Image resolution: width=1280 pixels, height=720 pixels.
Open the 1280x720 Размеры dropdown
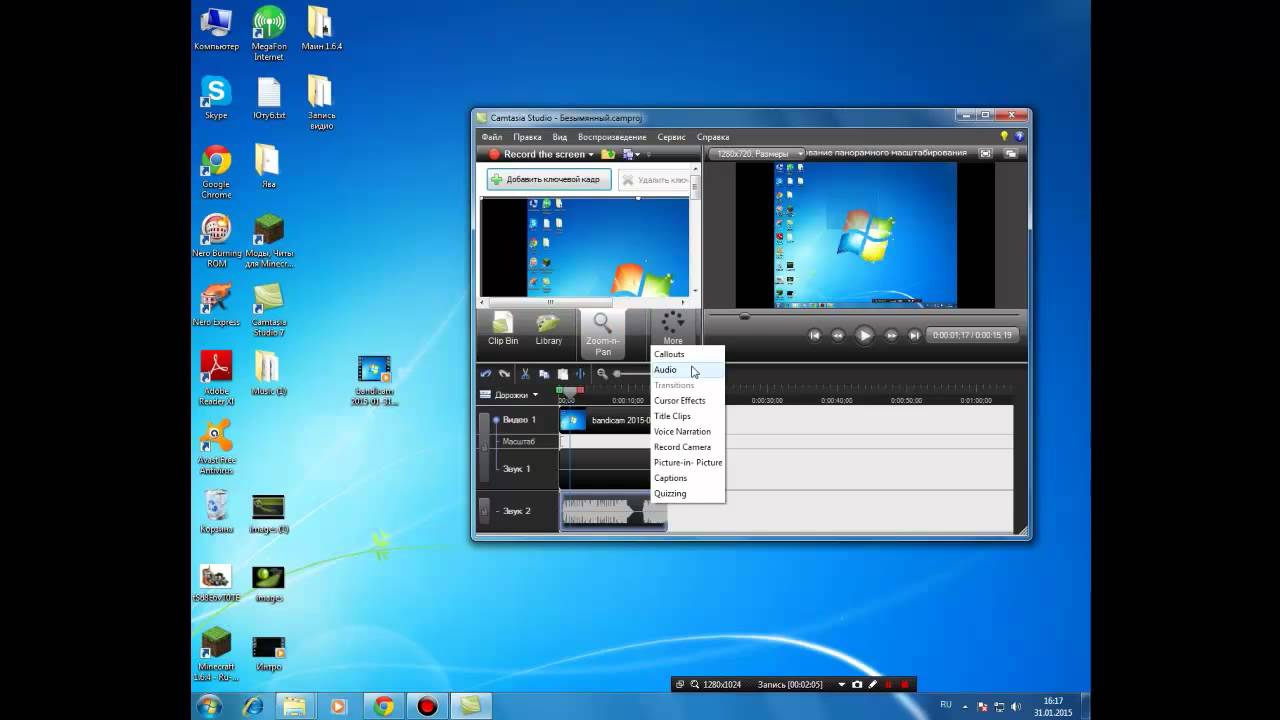(758, 154)
